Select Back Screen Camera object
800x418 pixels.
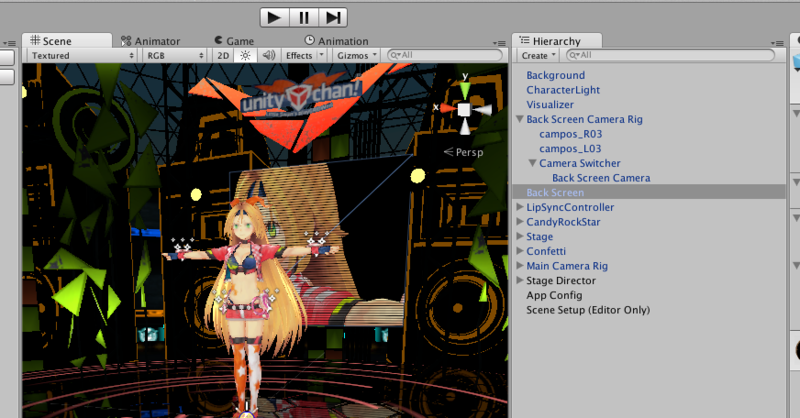[x=601, y=178]
